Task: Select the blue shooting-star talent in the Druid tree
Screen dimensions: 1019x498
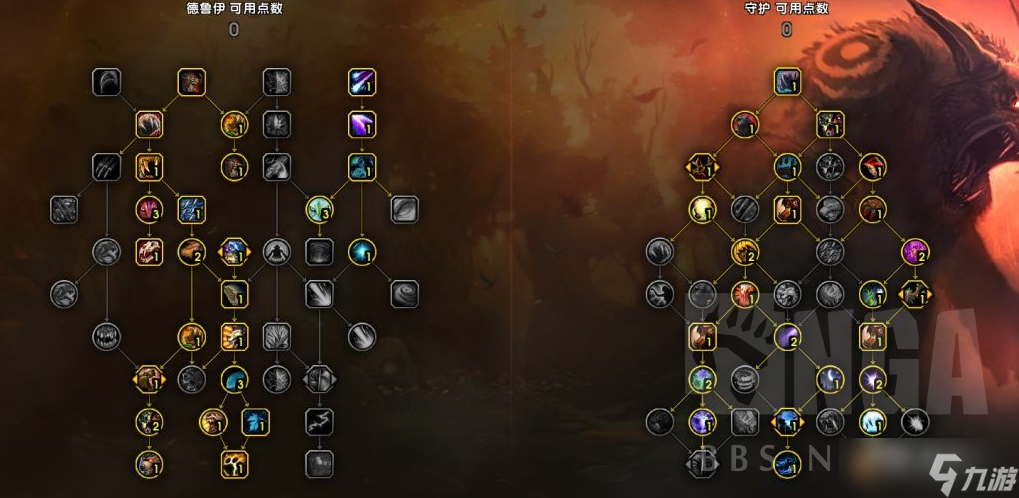Action: tap(362, 83)
